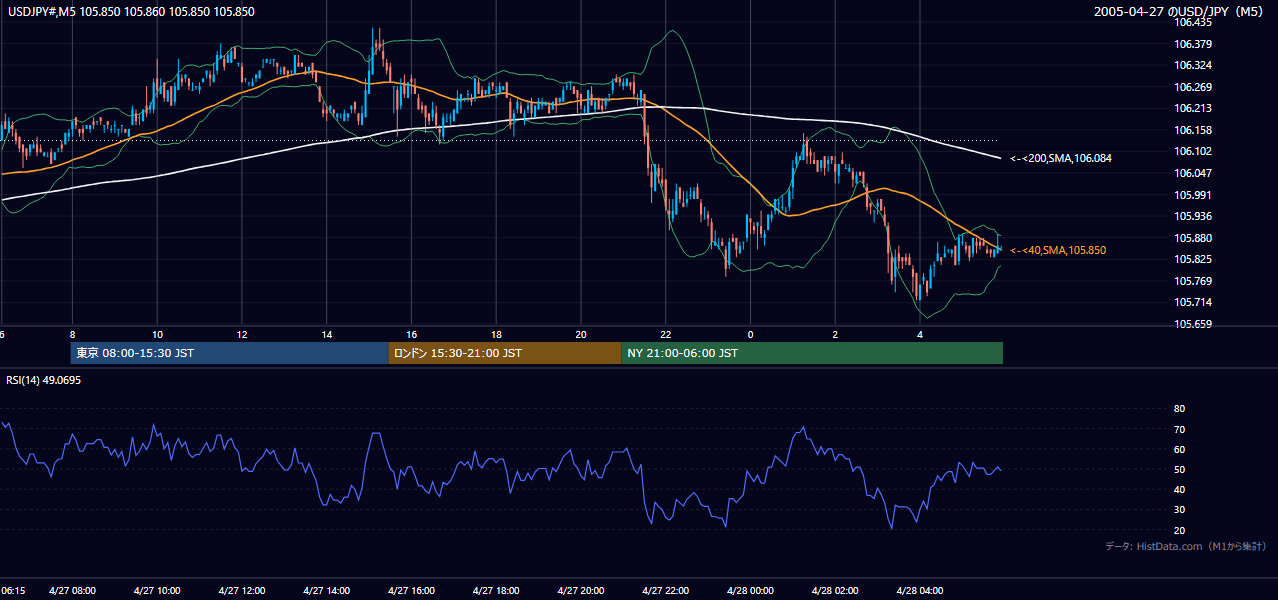1278x600 pixels.
Task: Open the データ: HistData.com credit text
Action: [x=1186, y=546]
